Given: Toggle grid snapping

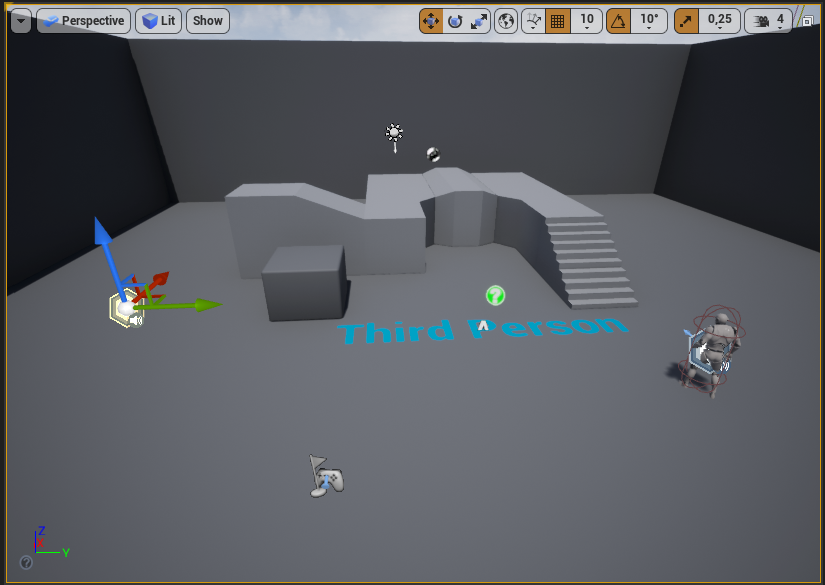Looking at the screenshot, I should pyautogui.click(x=558, y=22).
